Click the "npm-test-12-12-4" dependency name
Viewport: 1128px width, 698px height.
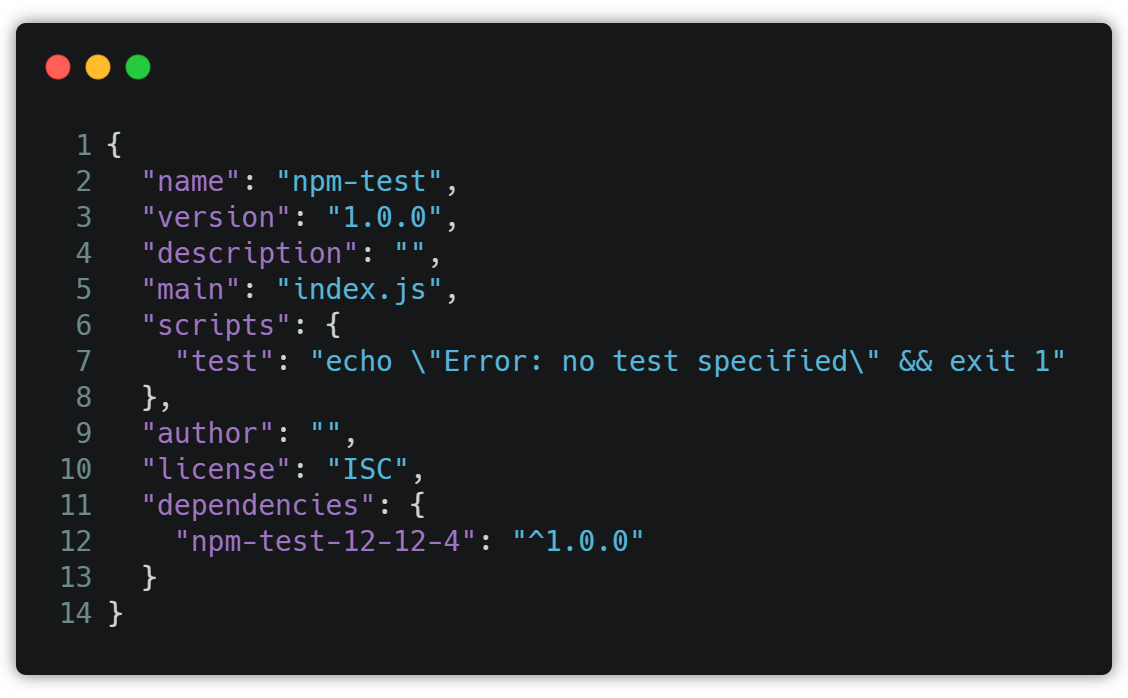(325, 541)
